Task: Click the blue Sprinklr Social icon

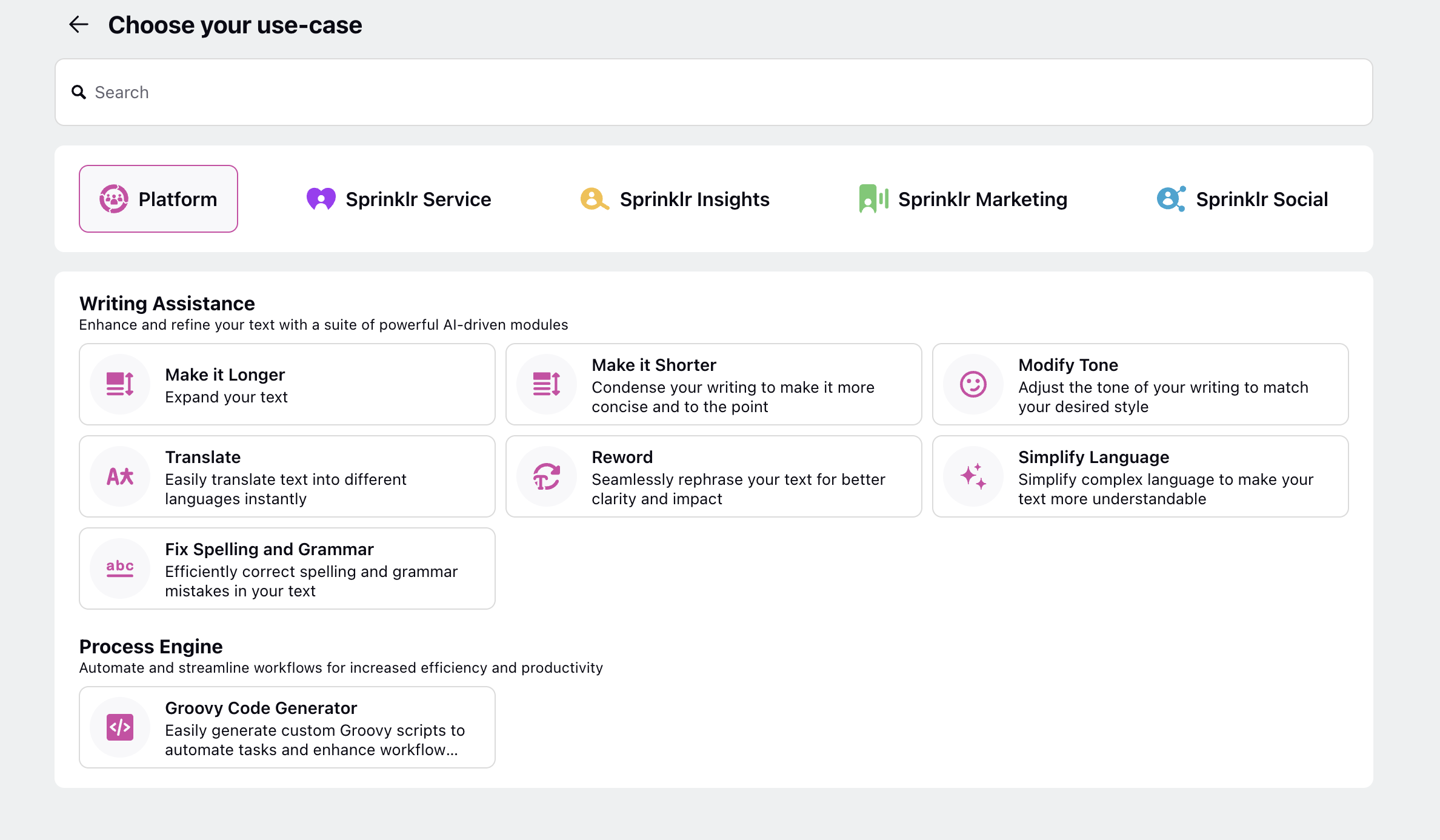Action: pos(1171,199)
